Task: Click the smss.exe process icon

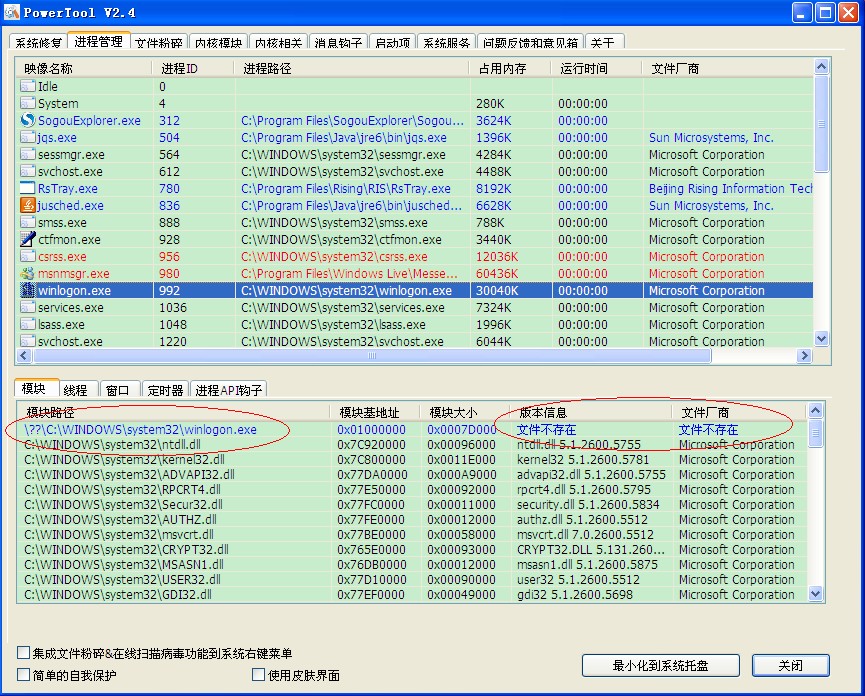Action: coord(28,222)
